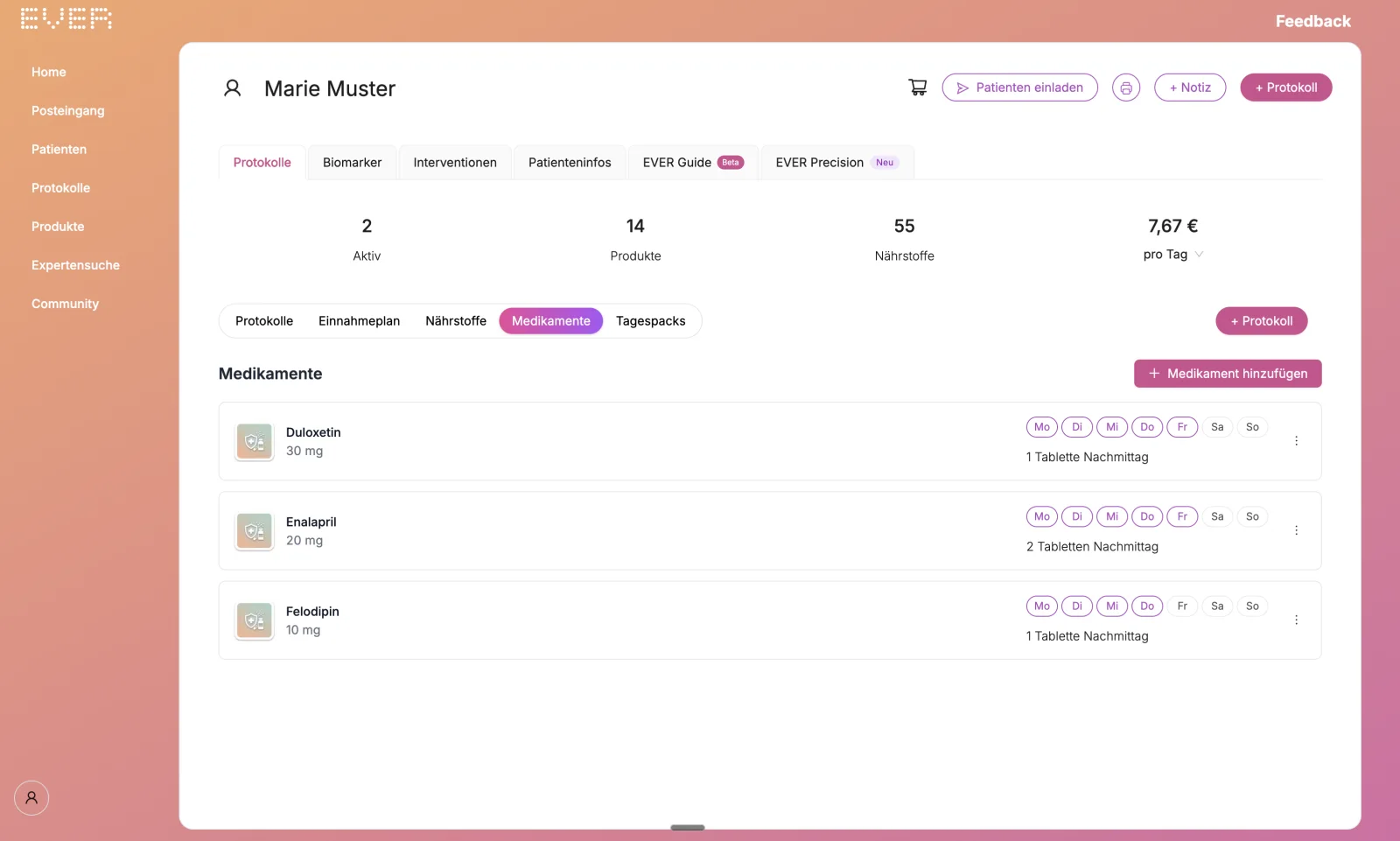Click the + Notiz button
1400x841 pixels.
[x=1190, y=88]
